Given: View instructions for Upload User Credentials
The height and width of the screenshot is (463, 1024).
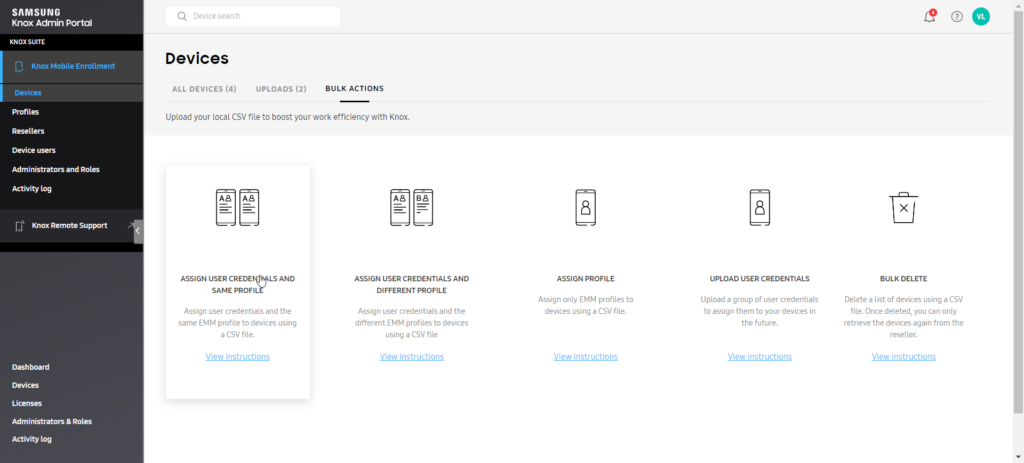Looking at the screenshot, I should [760, 357].
